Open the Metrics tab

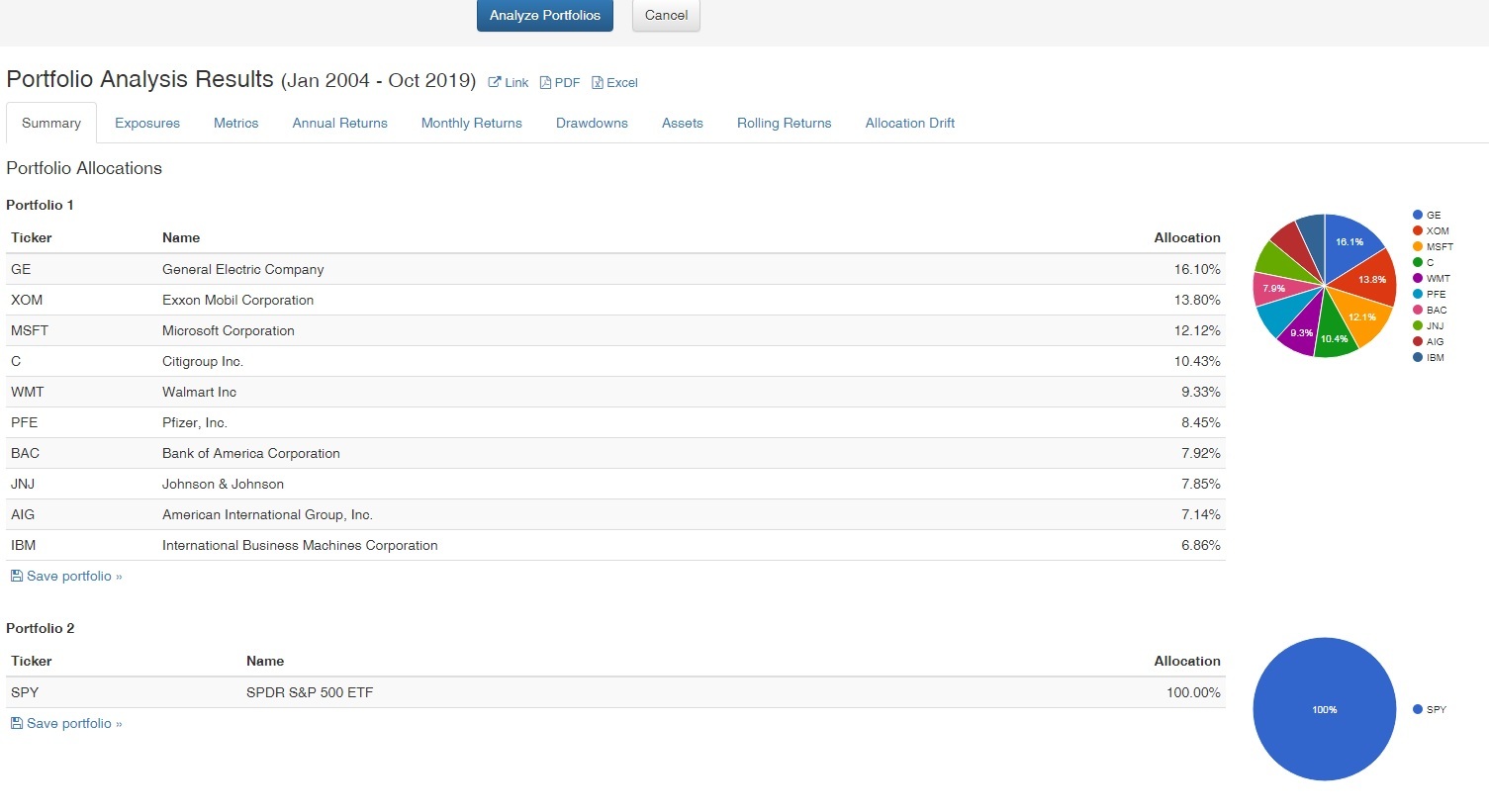(235, 124)
